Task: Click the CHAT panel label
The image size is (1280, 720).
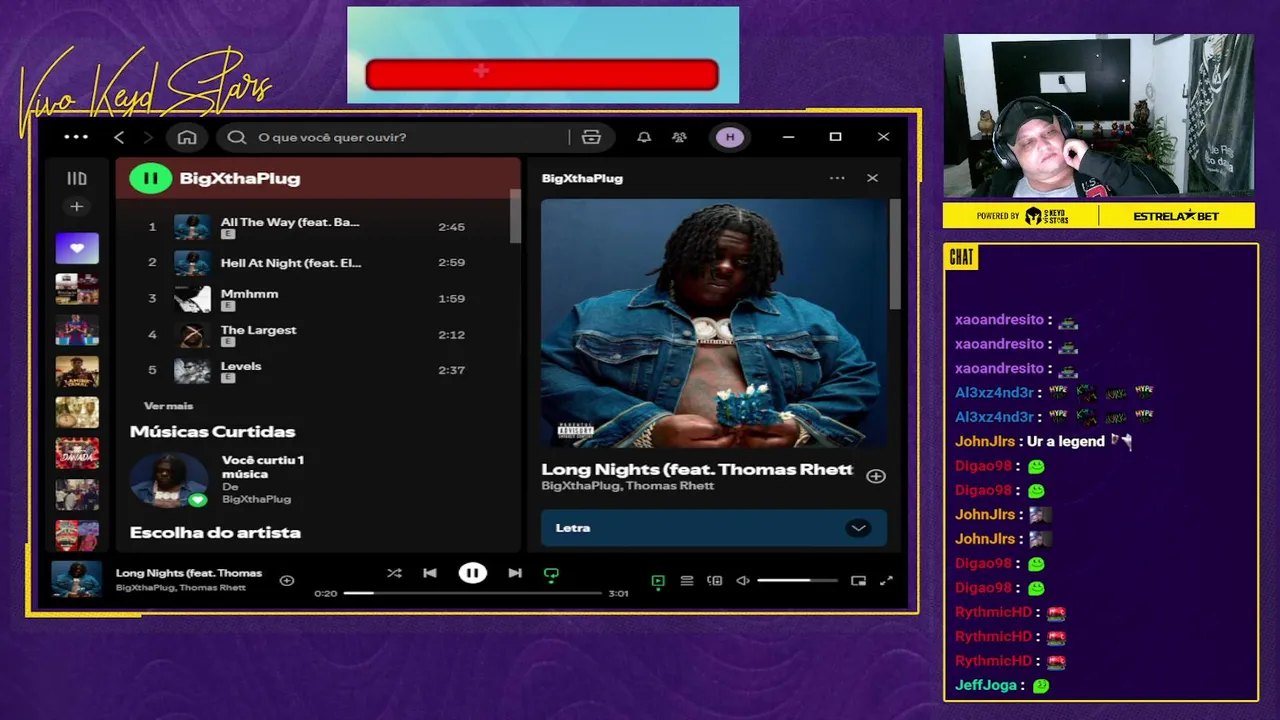Action: 961,258
